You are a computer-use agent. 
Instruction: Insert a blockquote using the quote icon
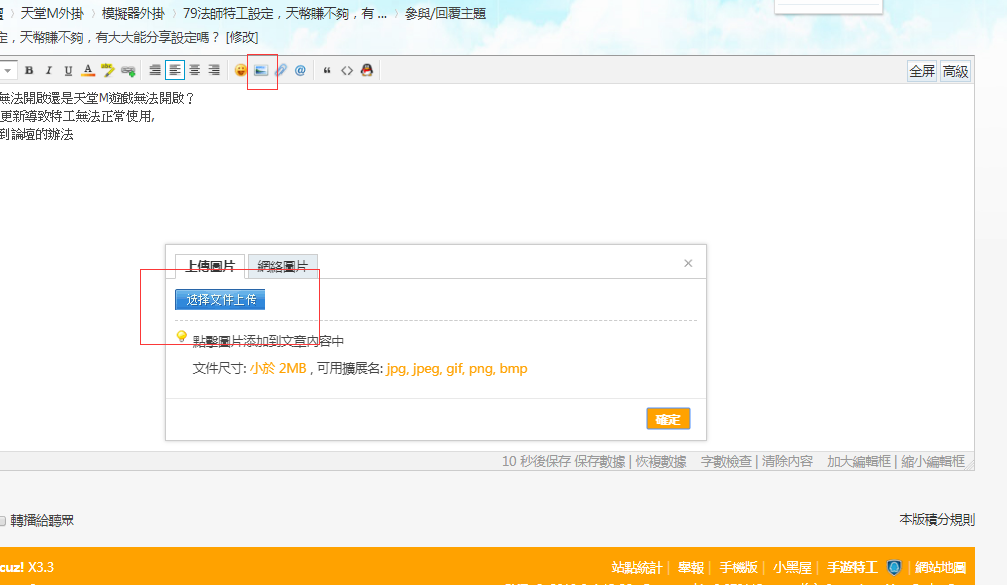327,70
